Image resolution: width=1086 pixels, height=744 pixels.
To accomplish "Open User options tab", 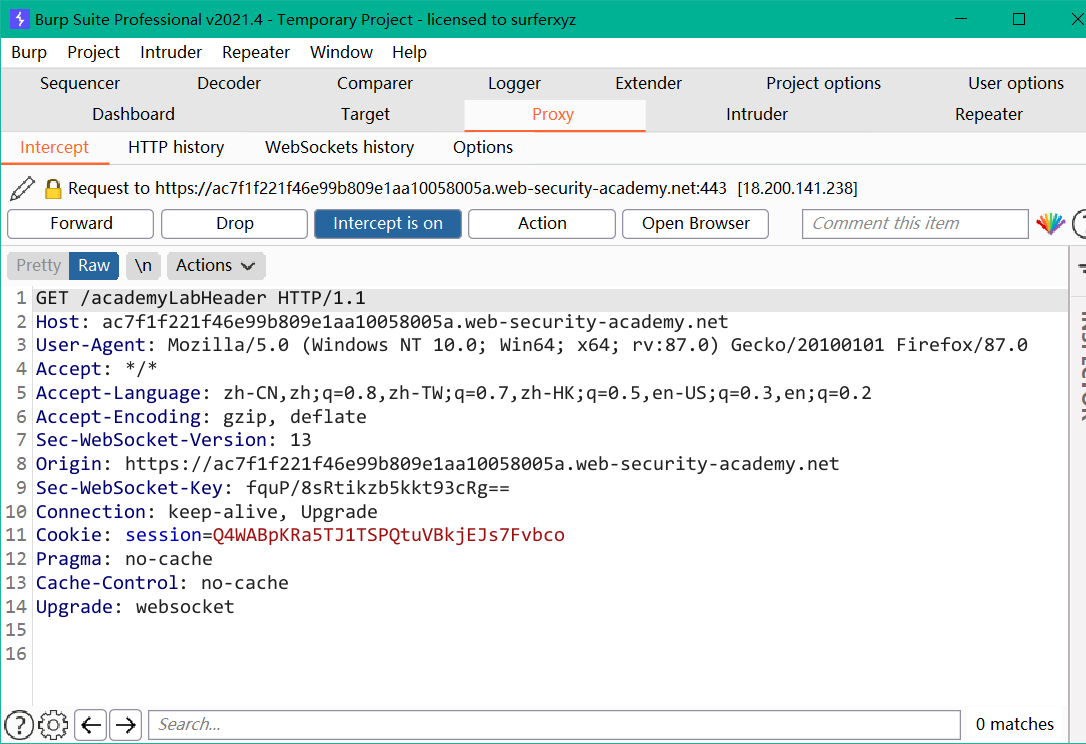I will click(x=1015, y=83).
